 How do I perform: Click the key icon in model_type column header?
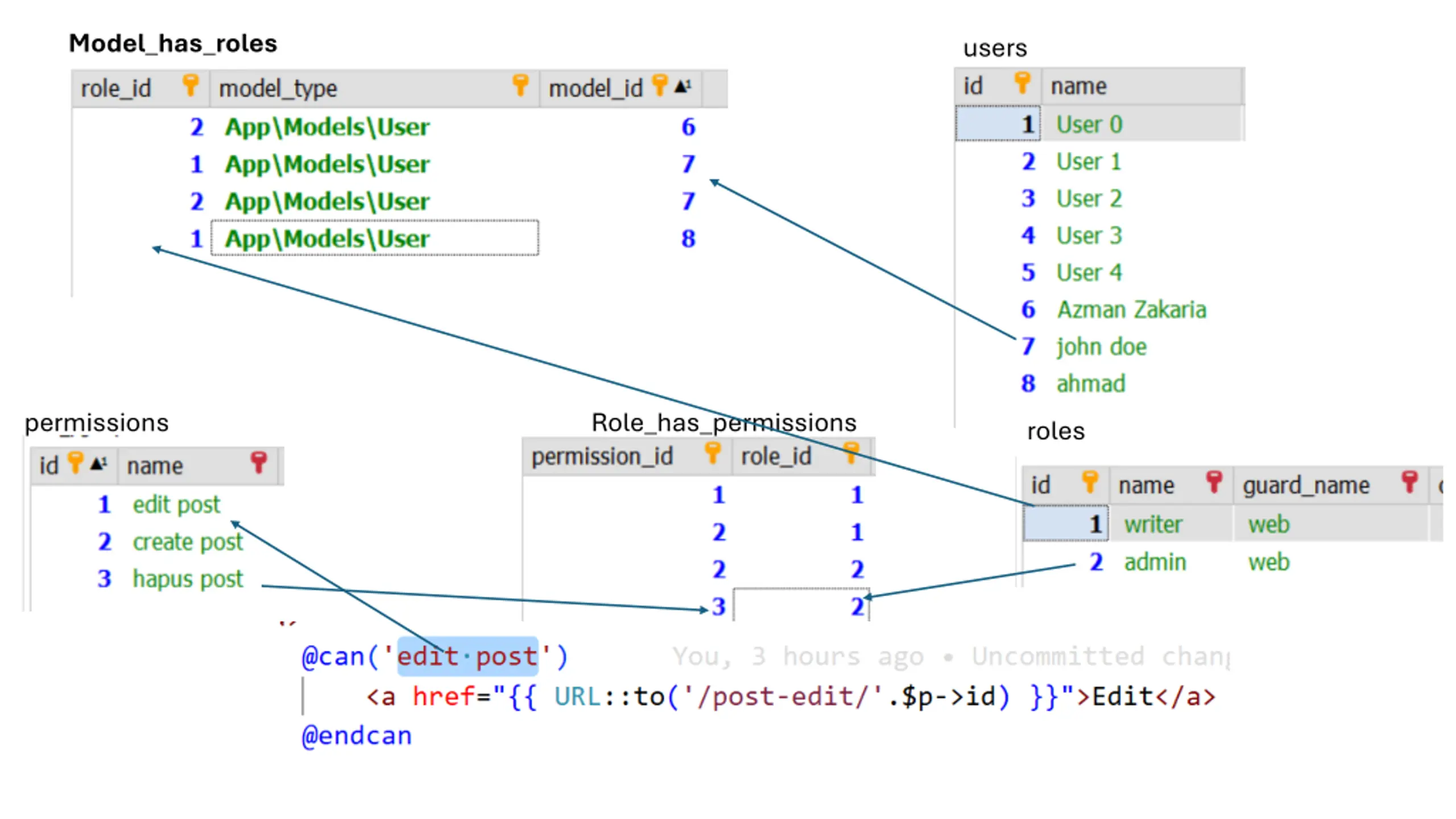pos(520,85)
